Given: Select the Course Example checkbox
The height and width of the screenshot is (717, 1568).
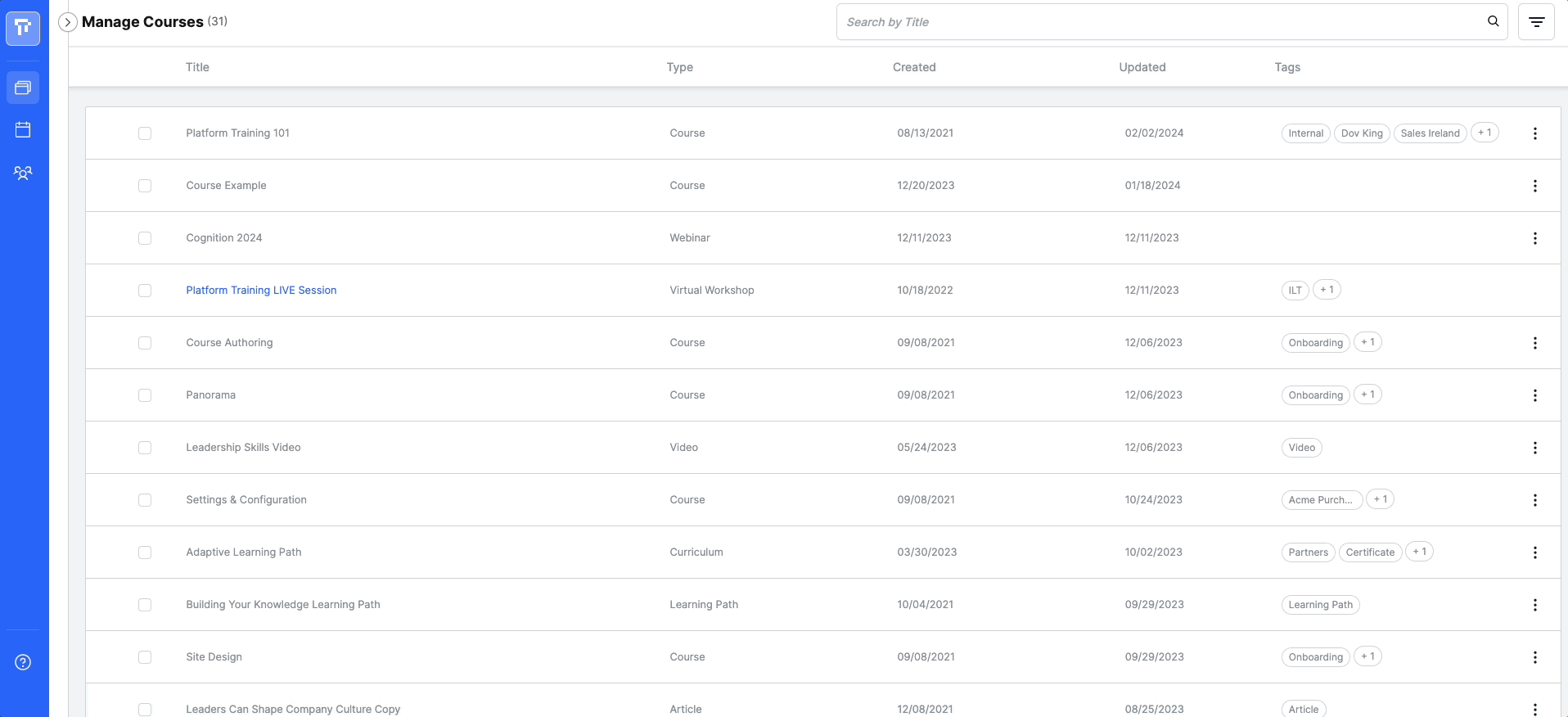Looking at the screenshot, I should pos(145,186).
